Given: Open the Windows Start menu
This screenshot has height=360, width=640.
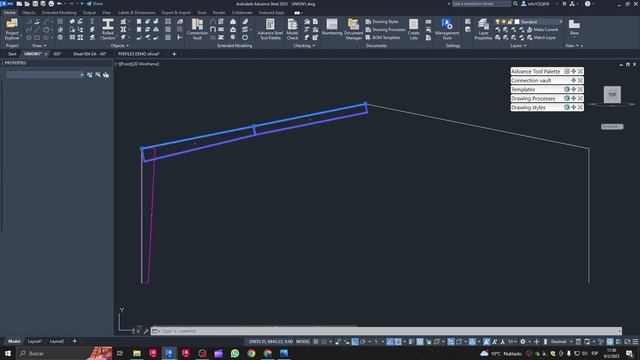Looking at the screenshot, I should pyautogui.click(x=8, y=353).
